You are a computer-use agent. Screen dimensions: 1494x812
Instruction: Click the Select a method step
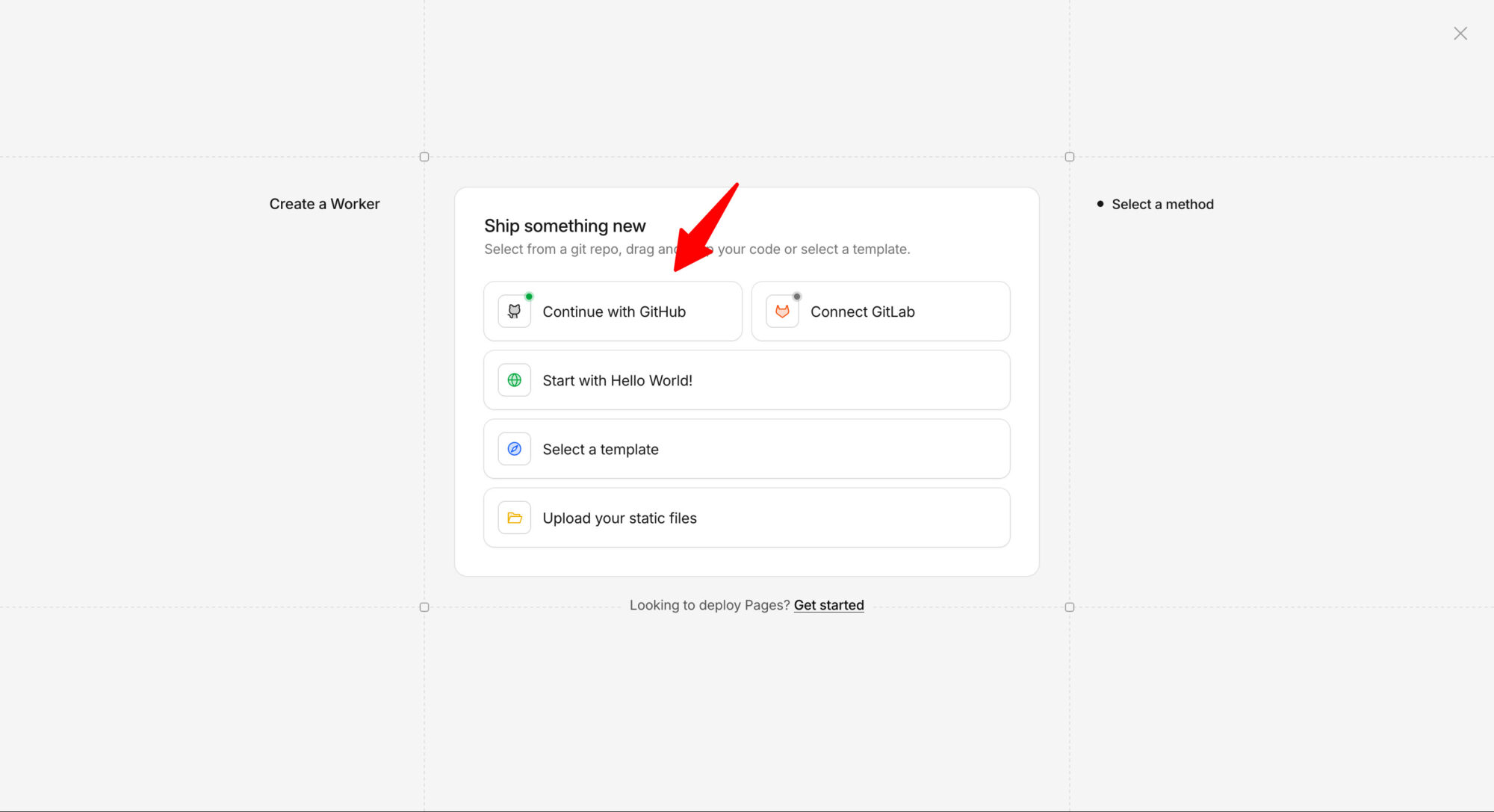tap(1162, 204)
